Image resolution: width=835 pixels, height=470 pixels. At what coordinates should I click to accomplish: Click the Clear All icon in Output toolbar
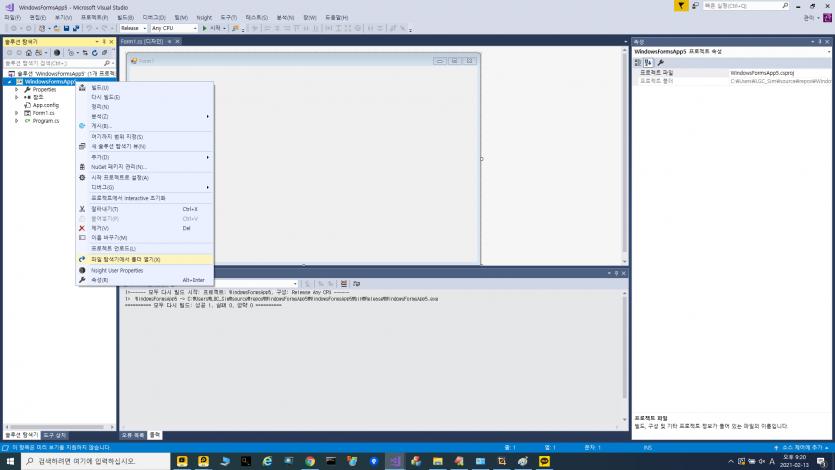(x=343, y=284)
